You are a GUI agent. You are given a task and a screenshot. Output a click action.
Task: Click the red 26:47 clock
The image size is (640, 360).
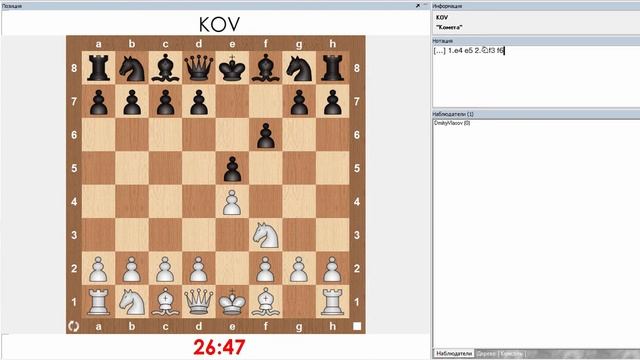[x=219, y=347]
